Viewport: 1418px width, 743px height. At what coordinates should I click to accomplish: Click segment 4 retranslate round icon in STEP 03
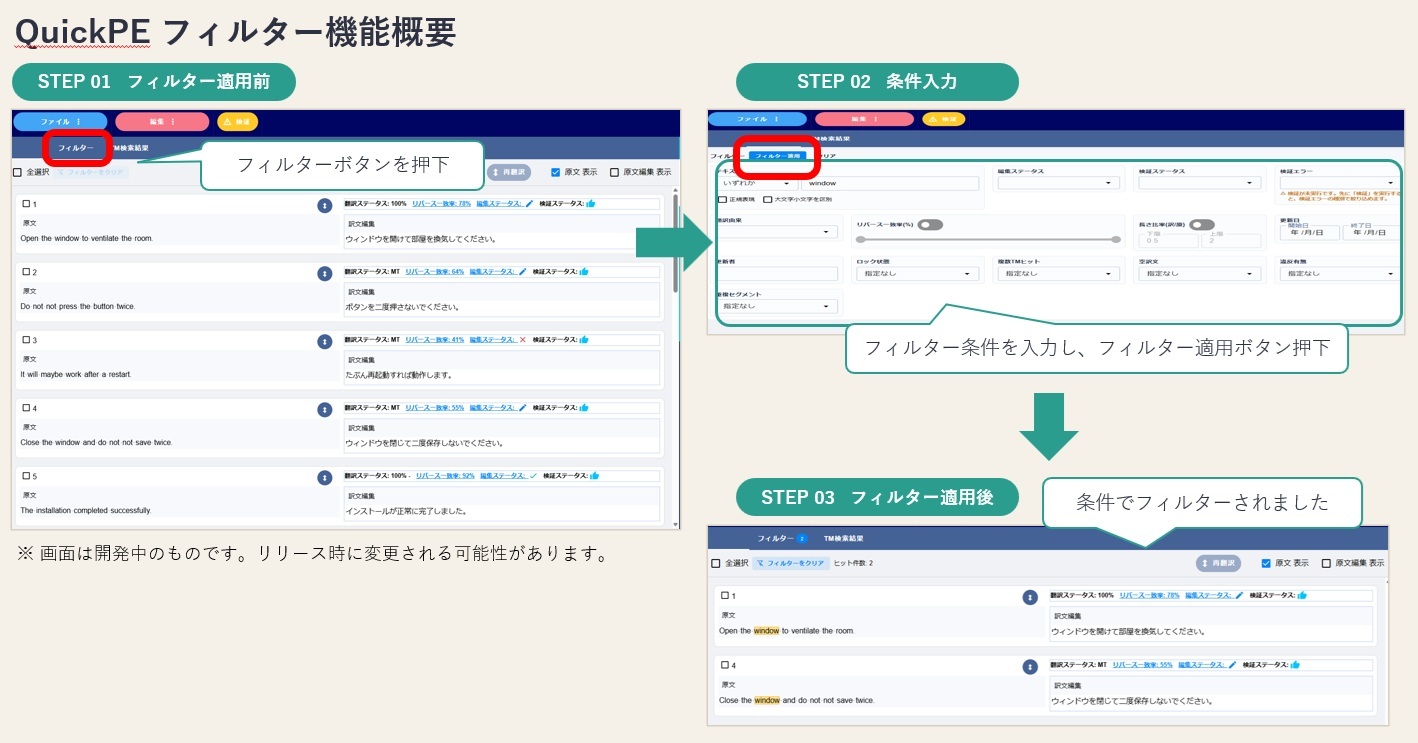pos(1030,667)
